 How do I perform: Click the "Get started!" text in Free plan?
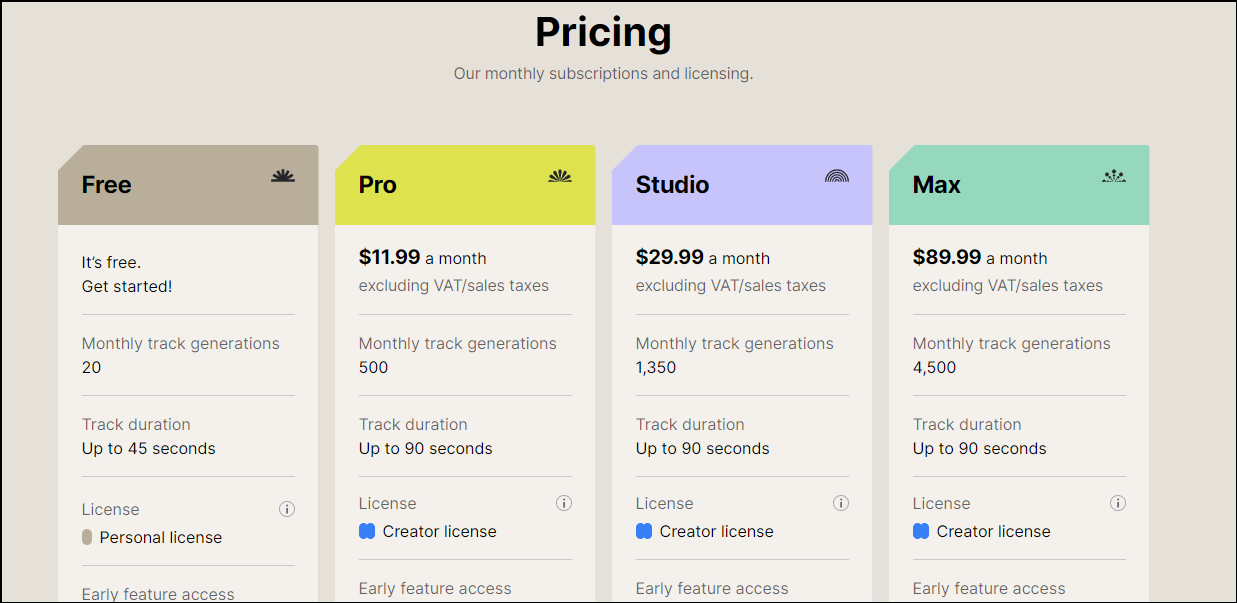click(x=127, y=286)
